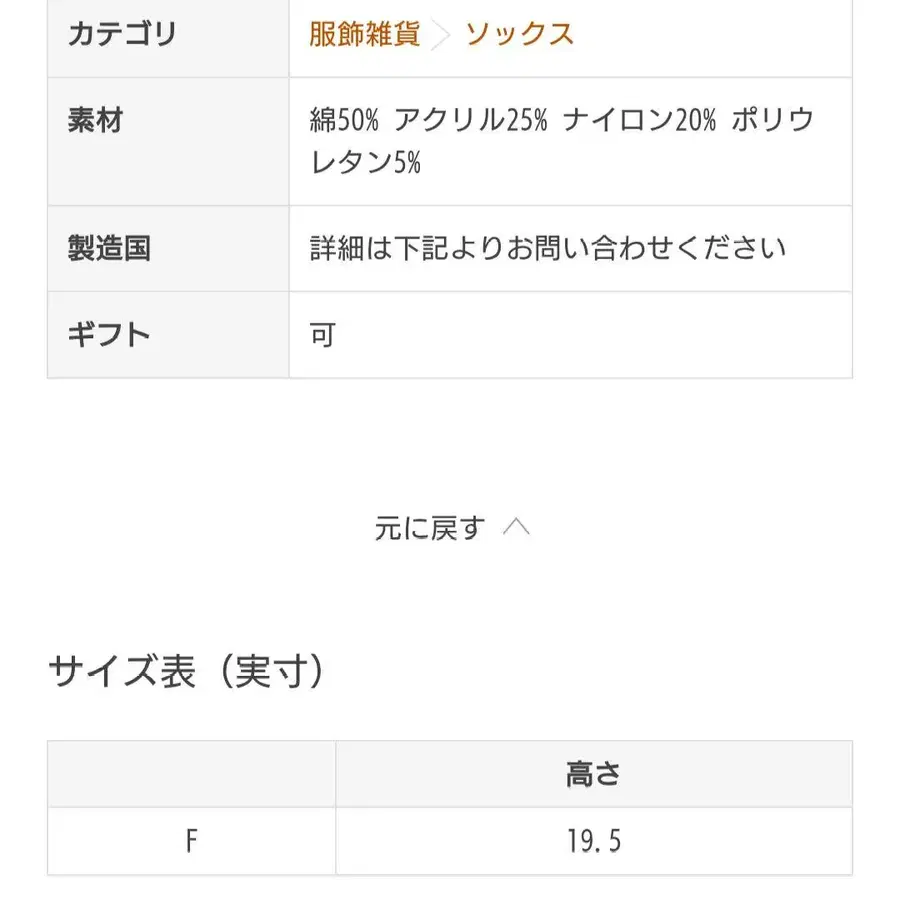Image resolution: width=900 pixels, height=900 pixels.
Task: Click the 可 gift value
Action: [322, 335]
